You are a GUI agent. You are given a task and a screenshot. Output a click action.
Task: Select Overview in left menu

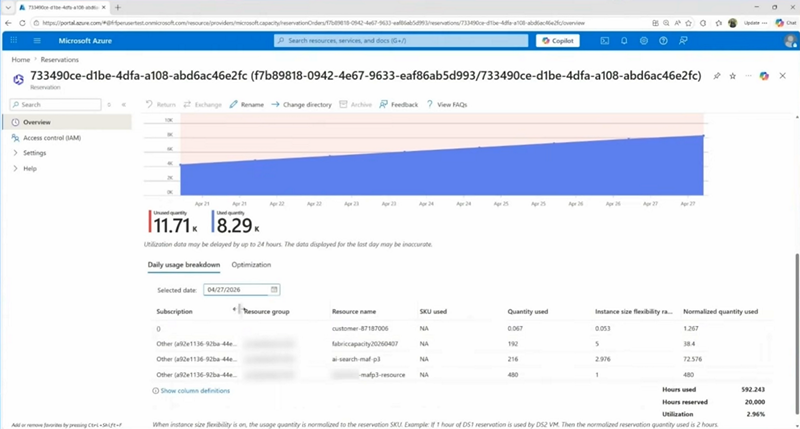point(67,122)
